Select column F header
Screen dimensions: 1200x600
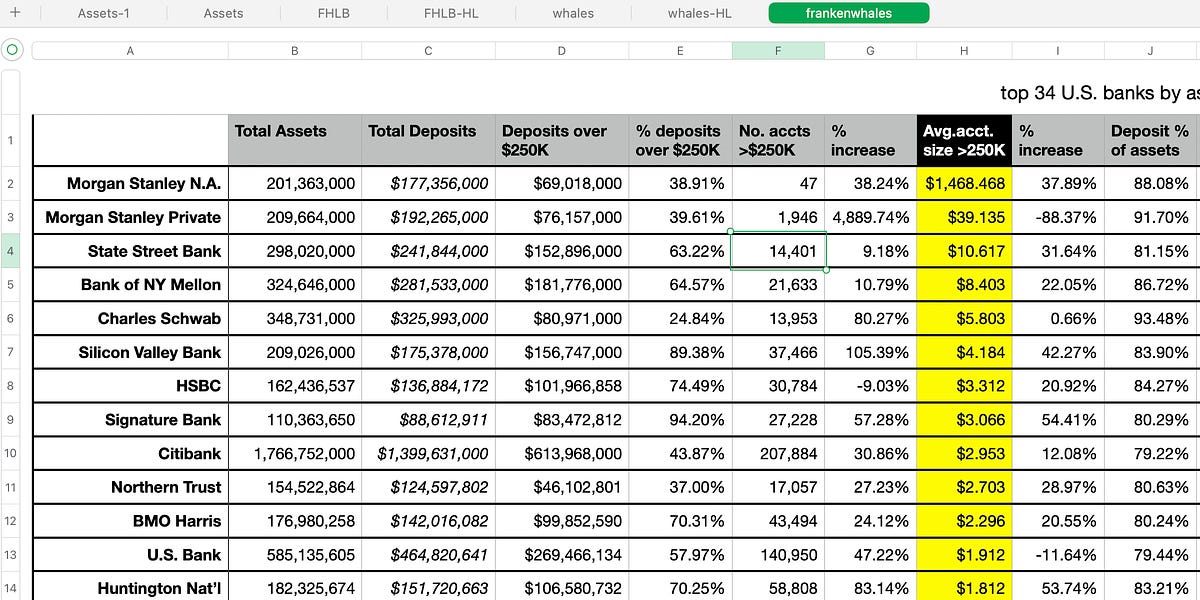(778, 50)
